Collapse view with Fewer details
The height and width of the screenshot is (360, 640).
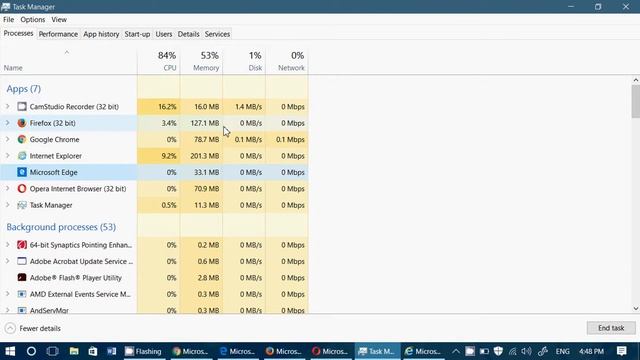33,328
